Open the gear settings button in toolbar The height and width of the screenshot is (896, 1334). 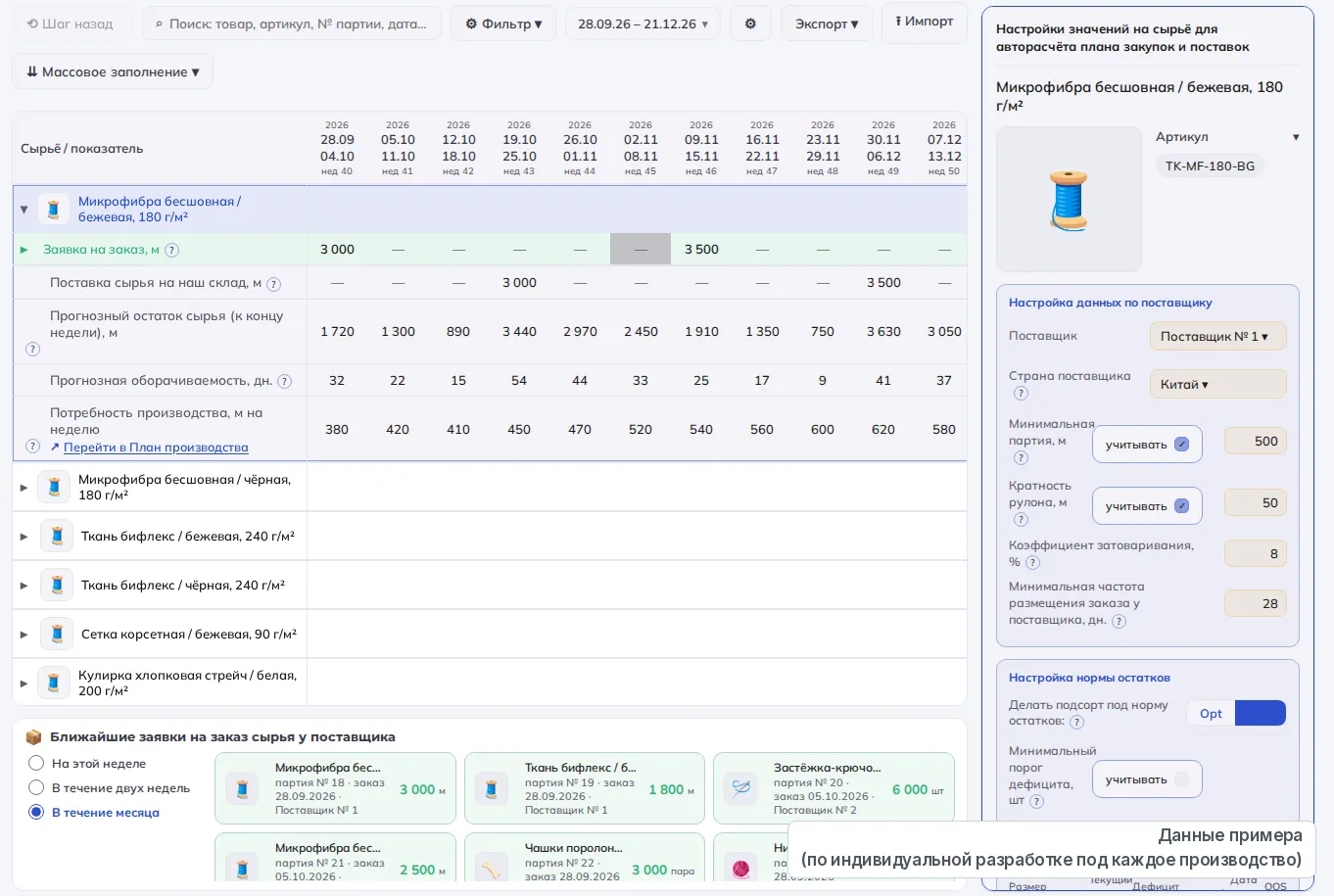[x=750, y=24]
